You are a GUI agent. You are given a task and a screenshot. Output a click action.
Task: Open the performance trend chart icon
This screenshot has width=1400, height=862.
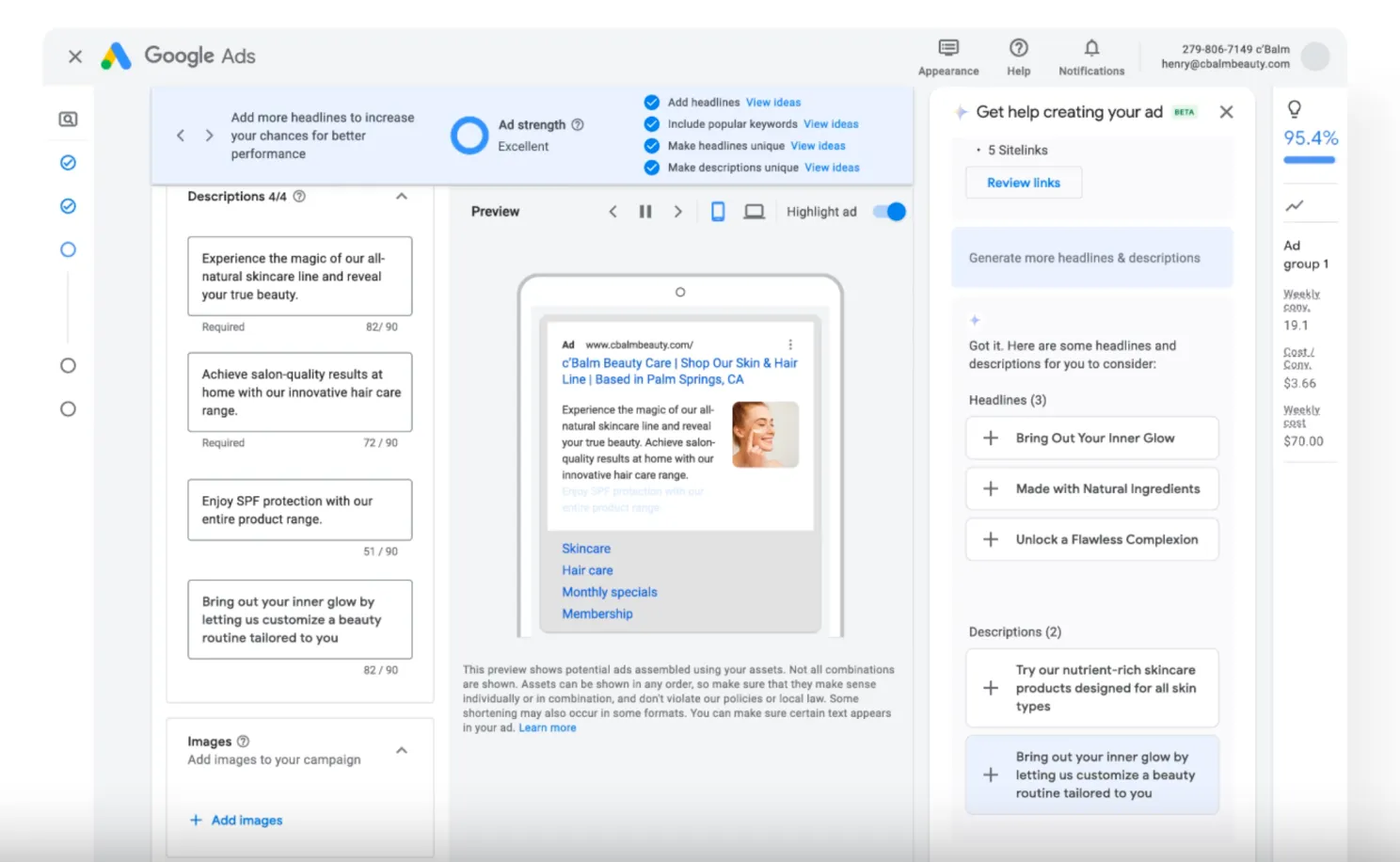1295,205
